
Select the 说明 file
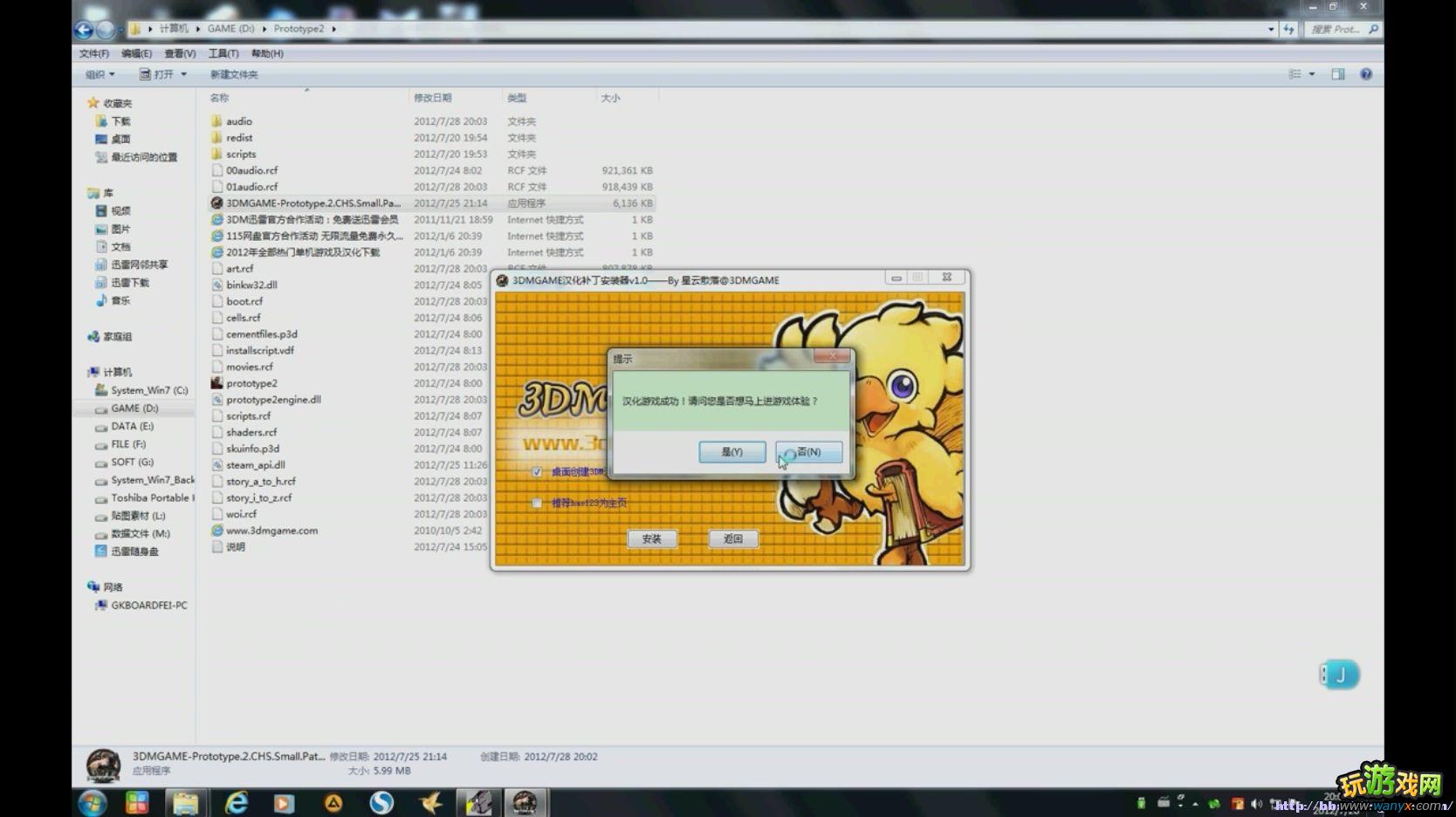point(236,547)
